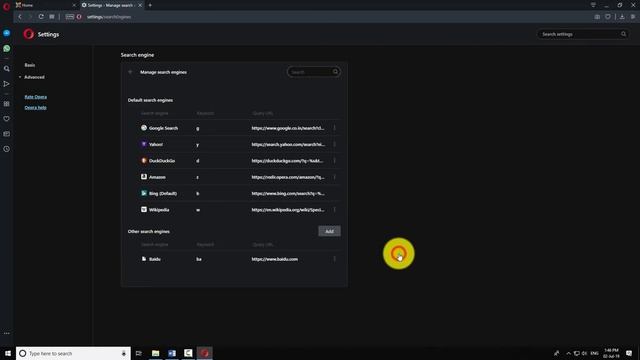Open the sidebar send/flow arrow icon
The width and height of the screenshot is (640, 360).
click(x=7, y=84)
